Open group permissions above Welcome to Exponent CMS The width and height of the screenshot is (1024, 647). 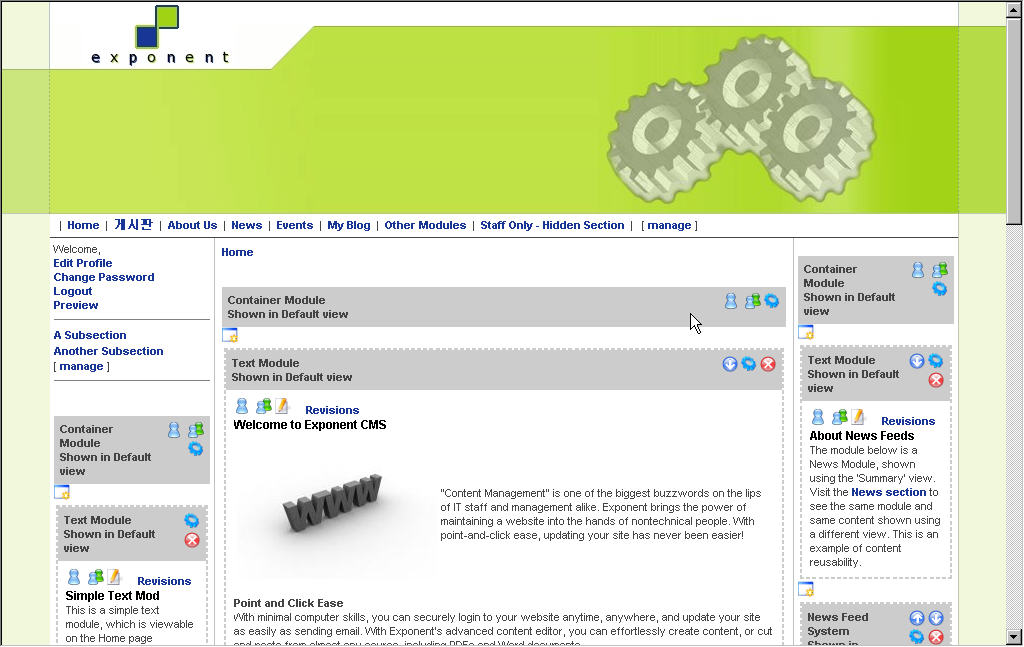[x=263, y=407]
